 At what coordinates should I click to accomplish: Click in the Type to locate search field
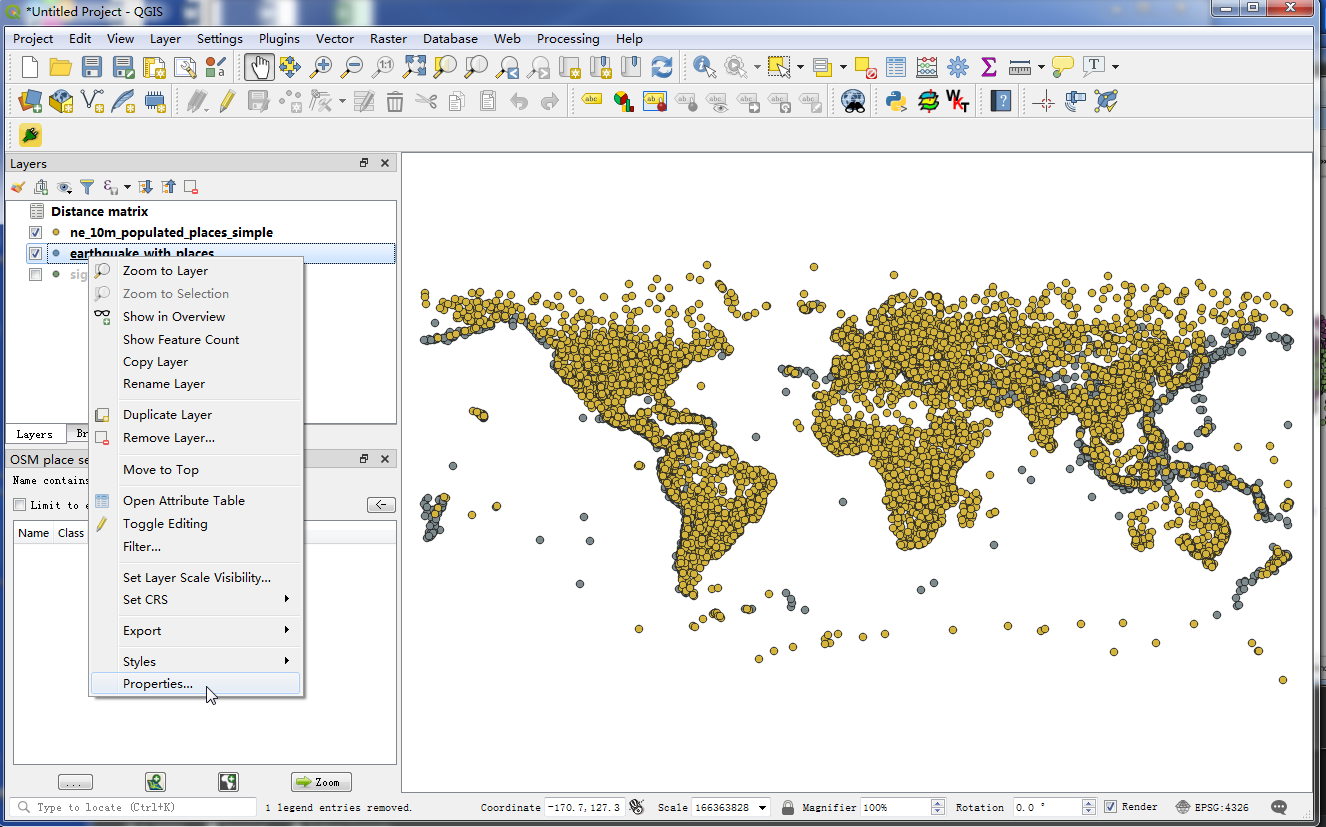135,807
